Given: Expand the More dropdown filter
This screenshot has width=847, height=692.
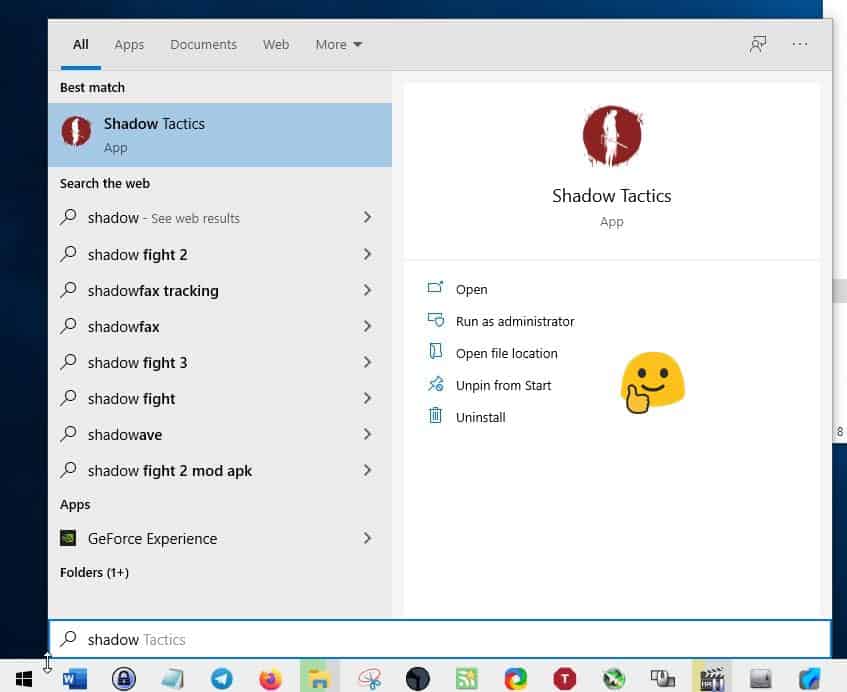Looking at the screenshot, I should (x=338, y=44).
